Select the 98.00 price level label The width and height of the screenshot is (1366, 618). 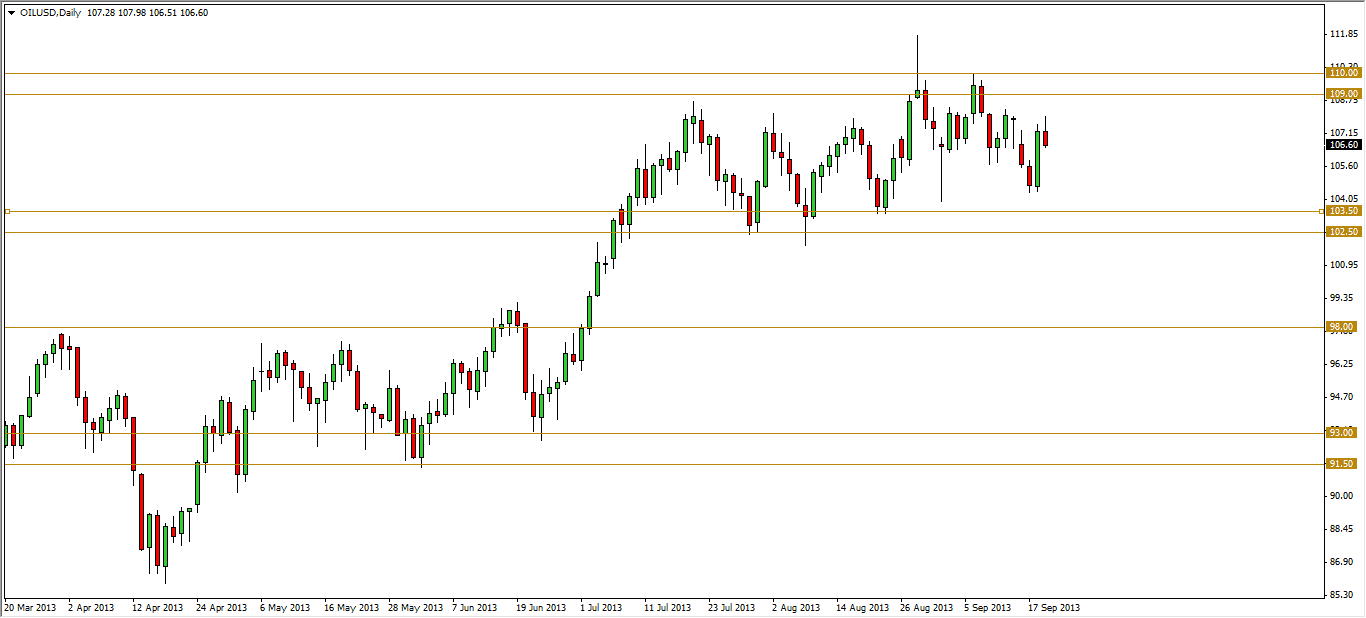tap(1342, 327)
